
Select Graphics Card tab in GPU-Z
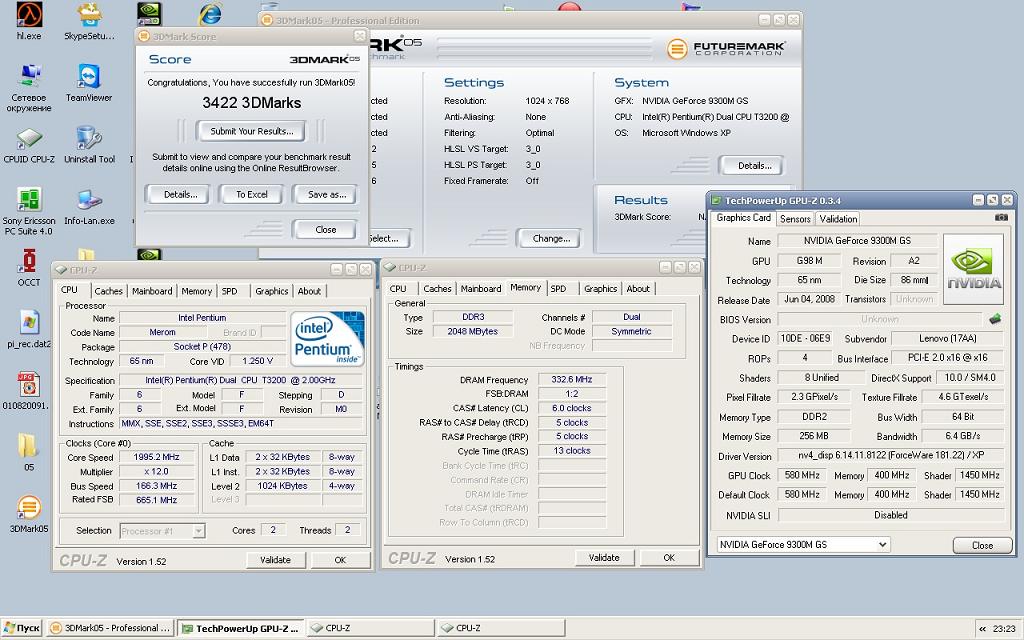point(743,217)
